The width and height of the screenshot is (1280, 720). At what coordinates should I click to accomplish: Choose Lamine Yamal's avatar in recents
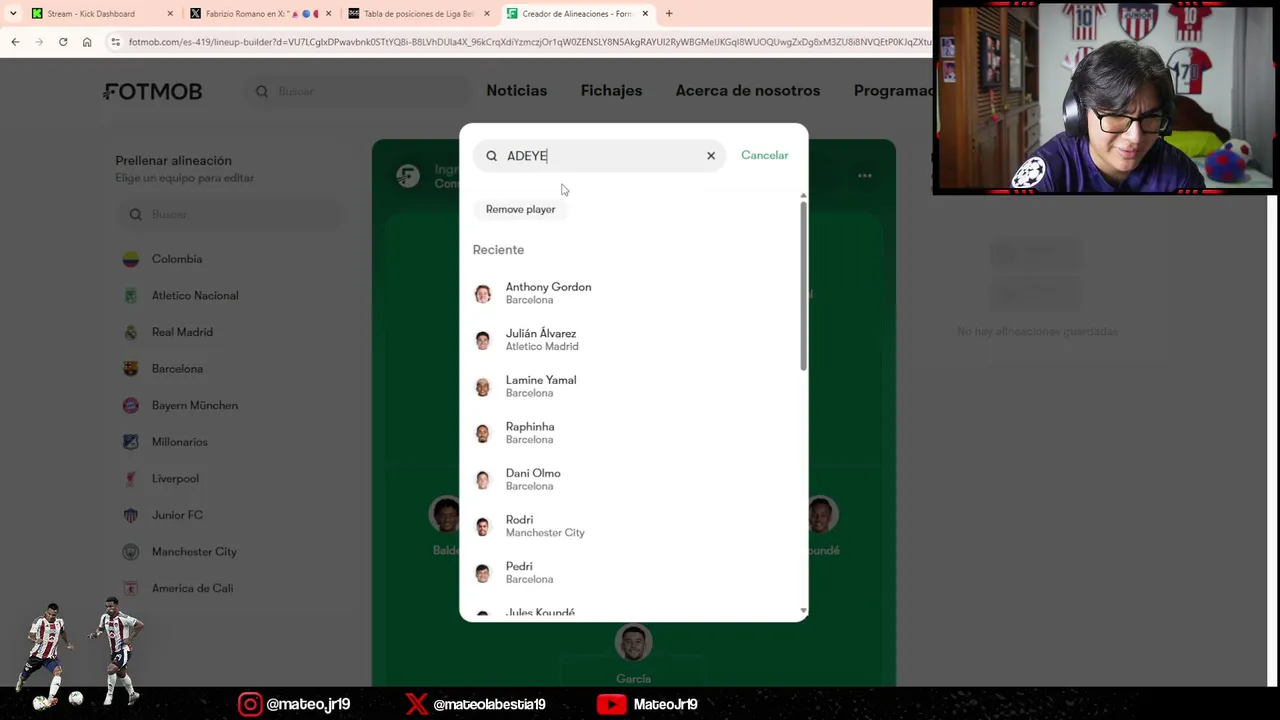coord(483,386)
